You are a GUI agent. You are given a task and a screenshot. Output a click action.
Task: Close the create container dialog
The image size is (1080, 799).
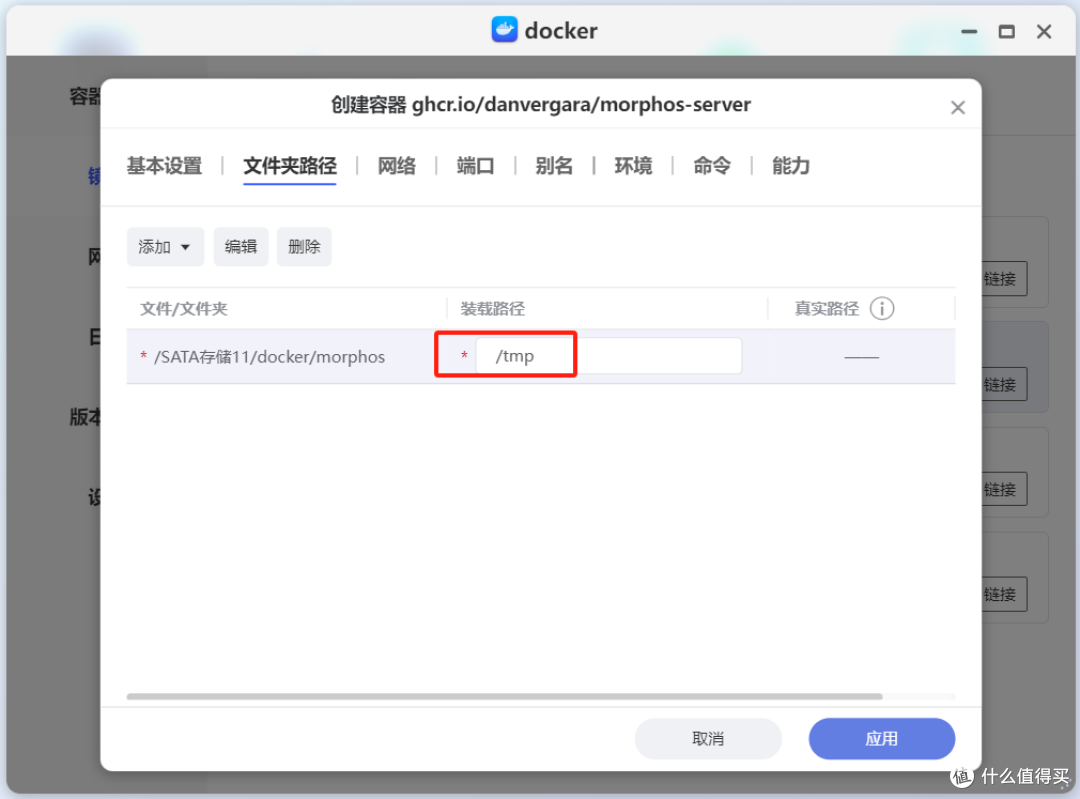tap(957, 107)
